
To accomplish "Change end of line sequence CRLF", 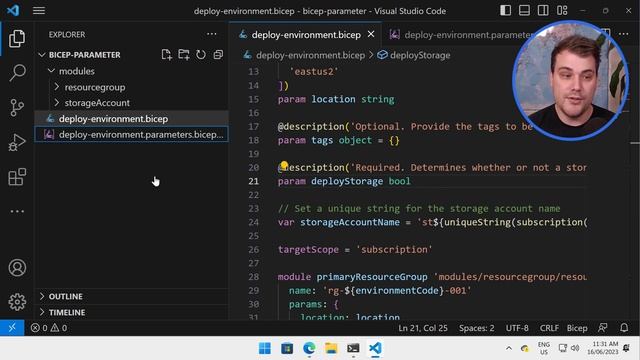I will [549, 328].
